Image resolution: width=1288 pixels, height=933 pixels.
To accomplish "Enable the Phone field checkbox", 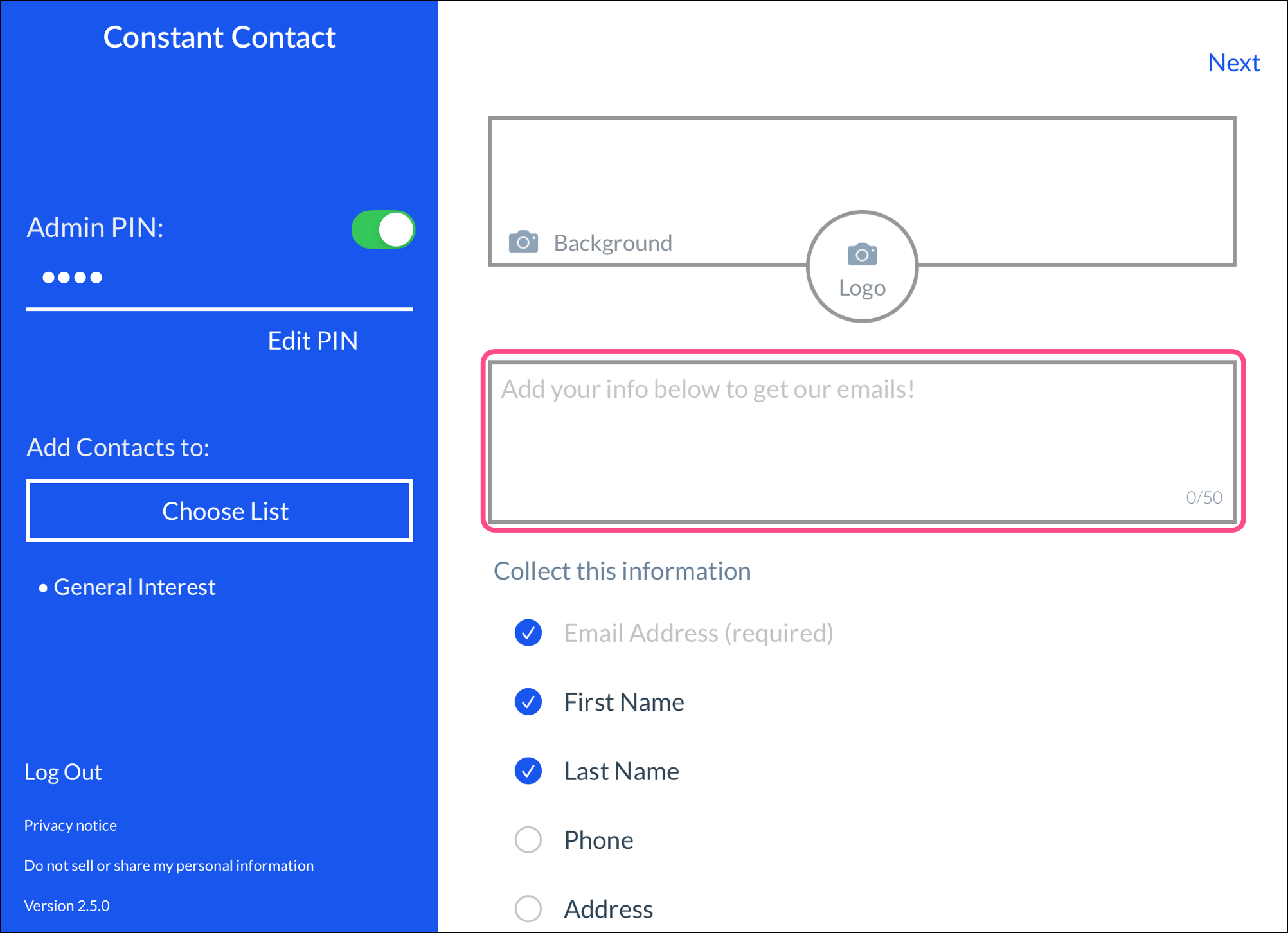I will click(528, 840).
